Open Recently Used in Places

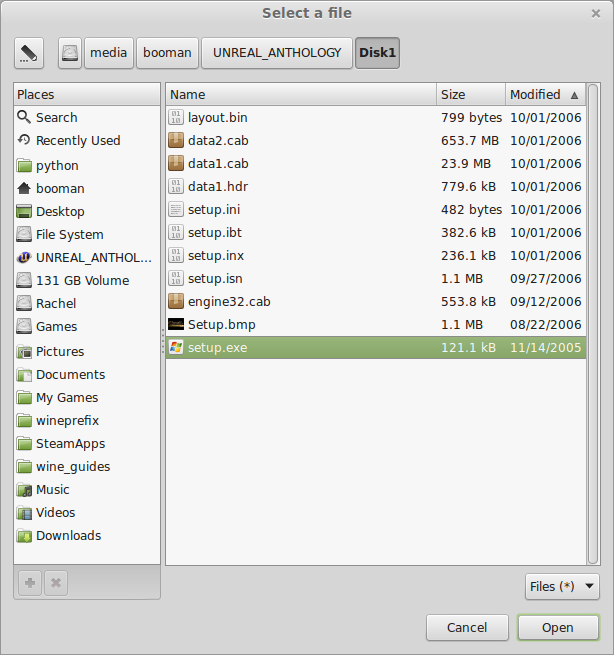point(87,140)
